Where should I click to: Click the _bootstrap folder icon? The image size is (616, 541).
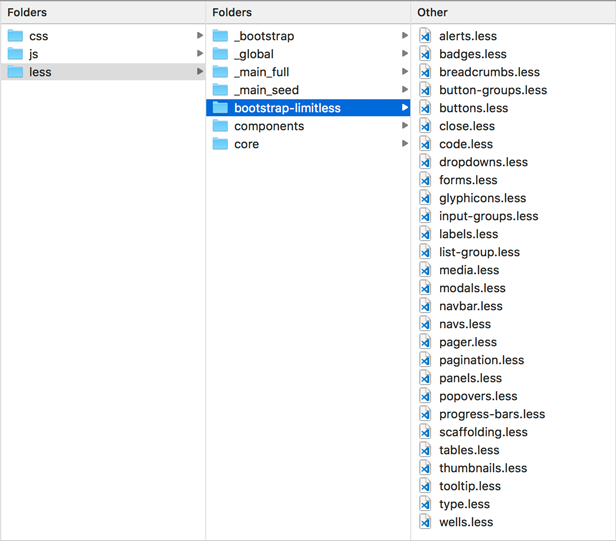pyautogui.click(x=220, y=36)
